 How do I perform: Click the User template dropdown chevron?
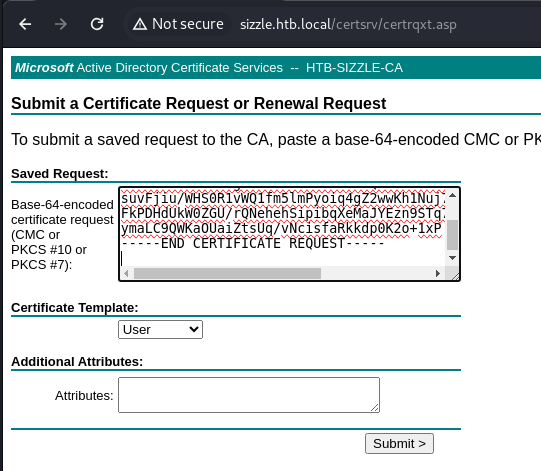(194, 329)
